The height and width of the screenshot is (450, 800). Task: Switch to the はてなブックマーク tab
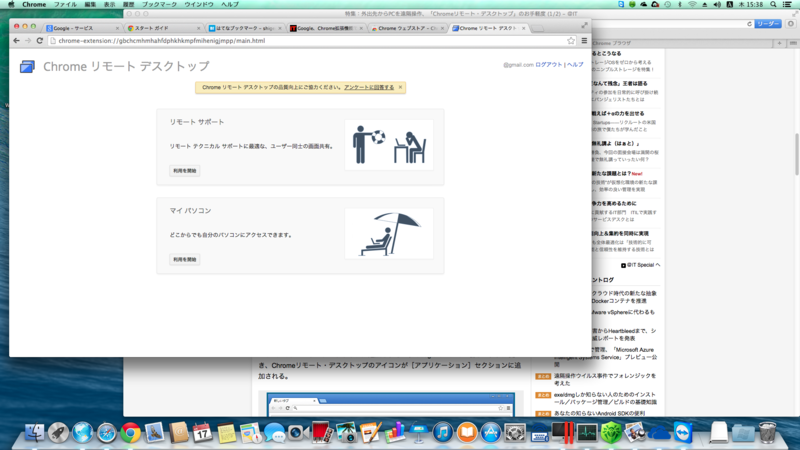click(x=245, y=28)
